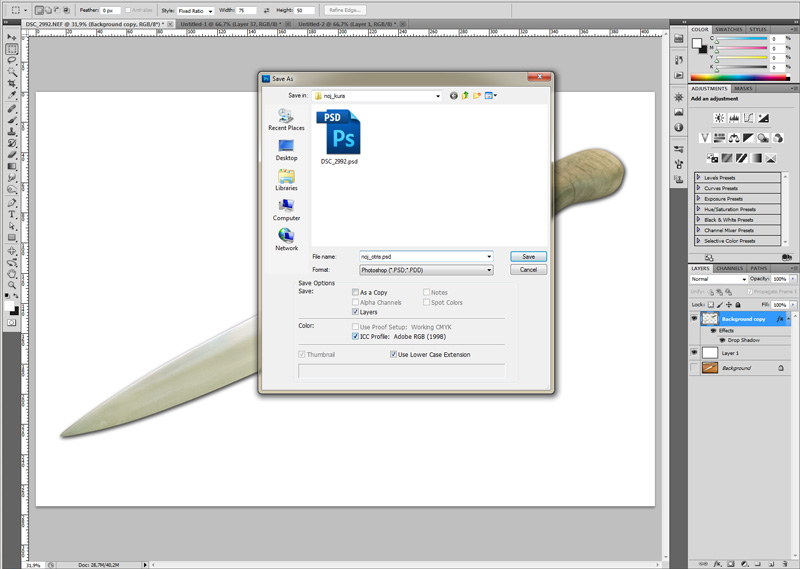Switch to the Swatches tab

click(729, 29)
